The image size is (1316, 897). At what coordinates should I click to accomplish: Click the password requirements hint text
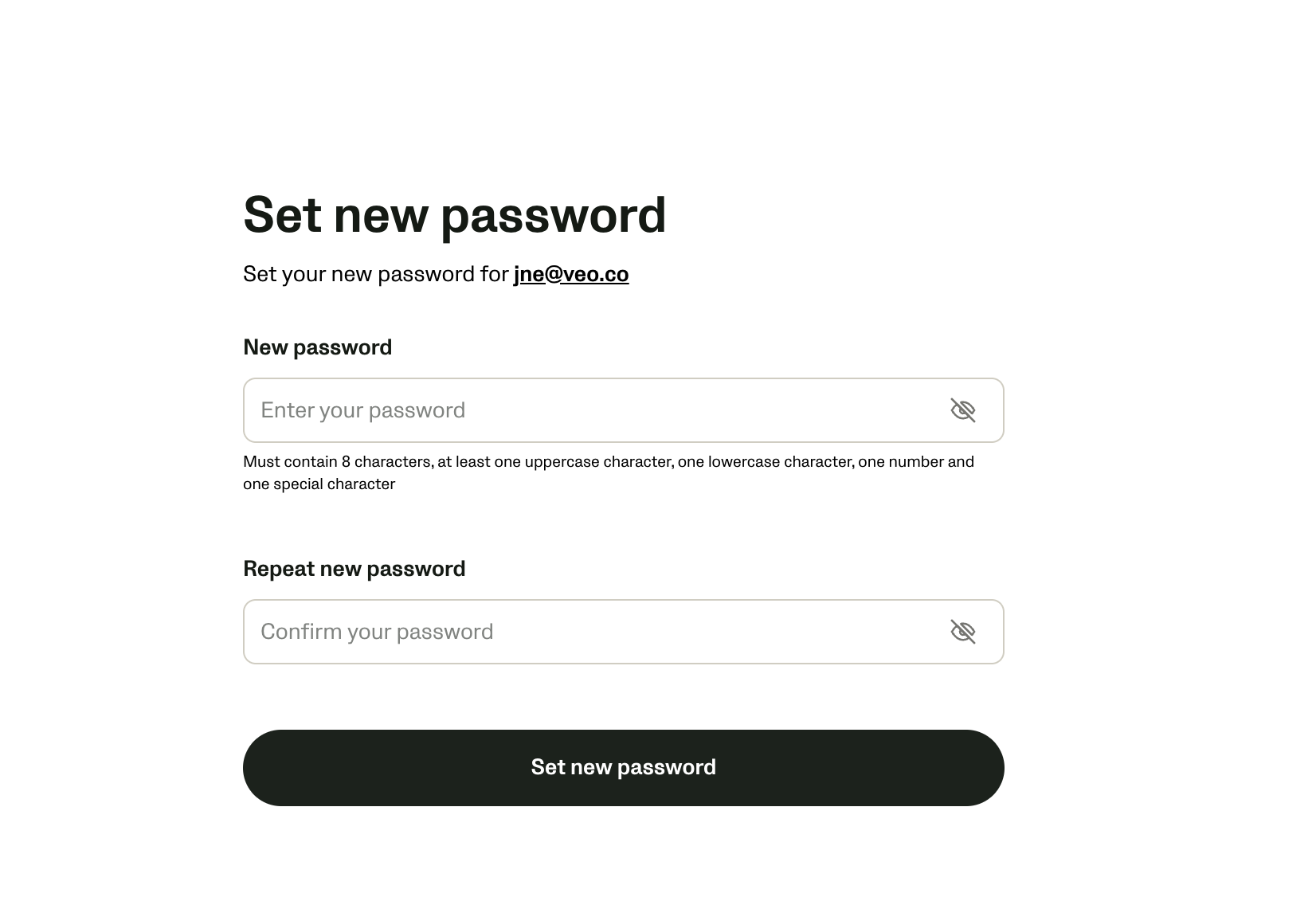608,462
